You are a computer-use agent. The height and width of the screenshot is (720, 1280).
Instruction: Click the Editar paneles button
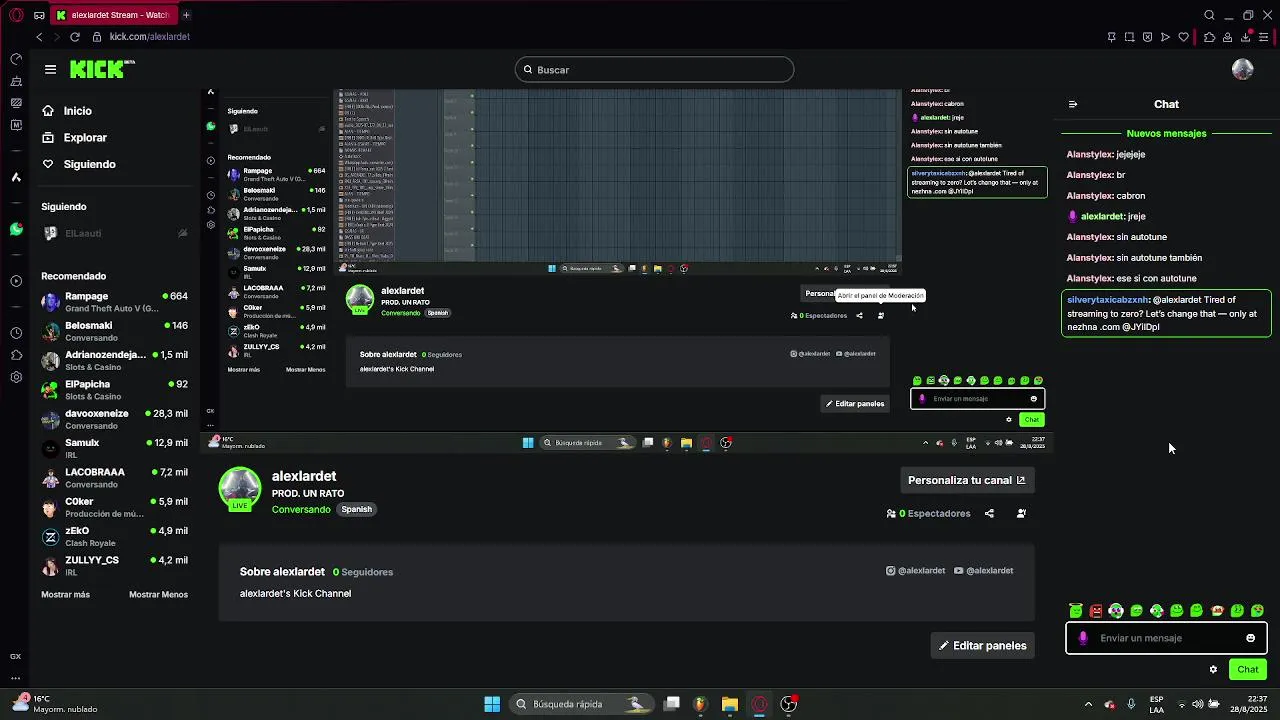pyautogui.click(x=982, y=646)
